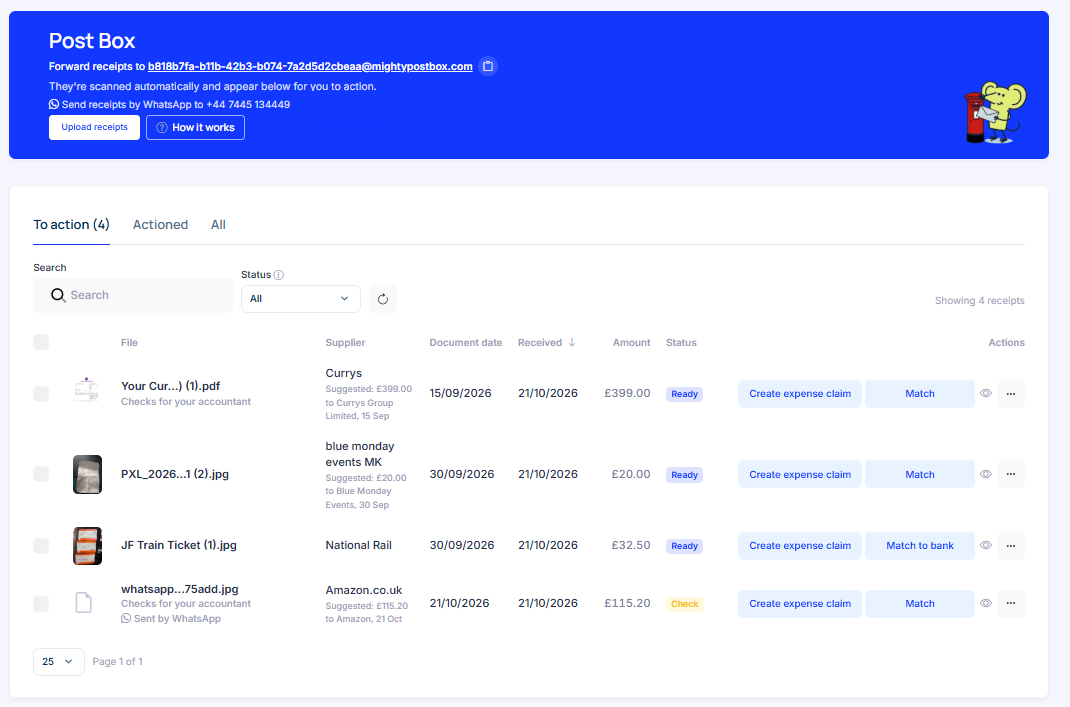The image size is (1070, 707).
Task: Tick the checkbox for Your Cur...) (1).pdf
Action: tap(41, 394)
